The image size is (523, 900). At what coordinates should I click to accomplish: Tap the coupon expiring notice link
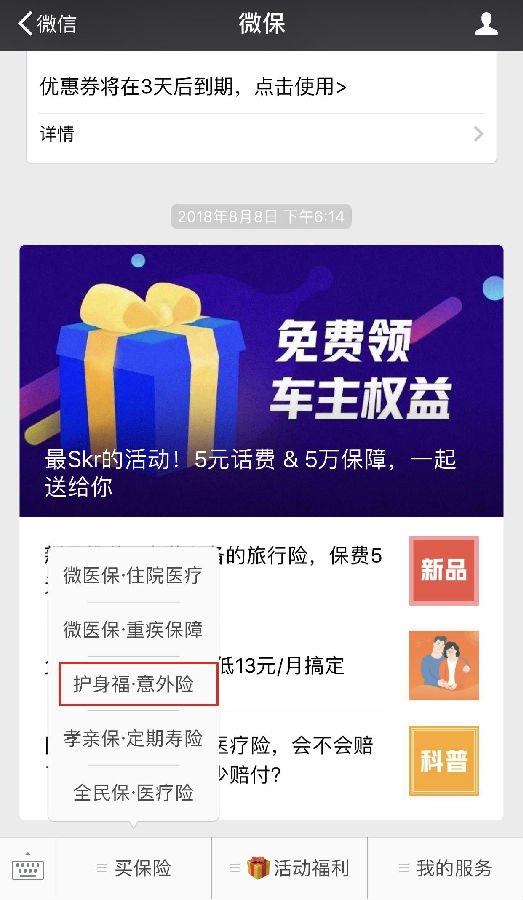pos(193,87)
